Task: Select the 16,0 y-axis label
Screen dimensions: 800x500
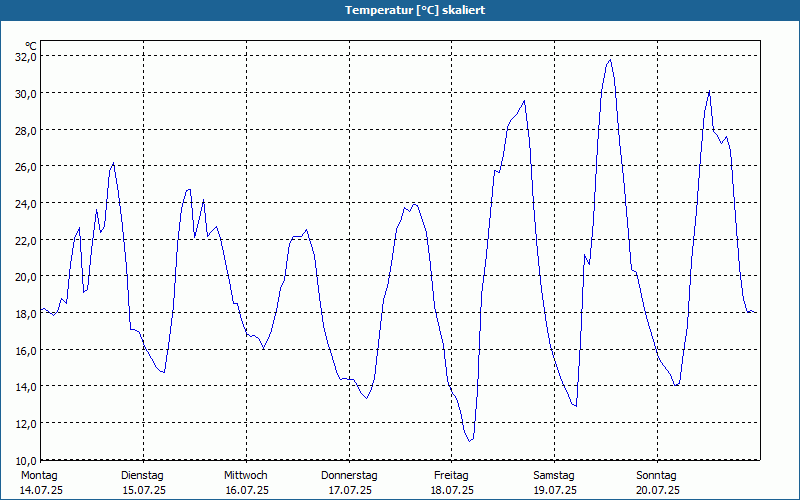Action: tap(26, 350)
